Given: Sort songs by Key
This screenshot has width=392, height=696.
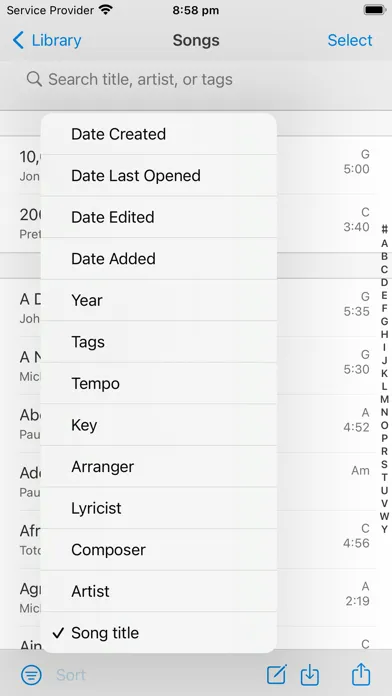Looking at the screenshot, I should point(158,425).
